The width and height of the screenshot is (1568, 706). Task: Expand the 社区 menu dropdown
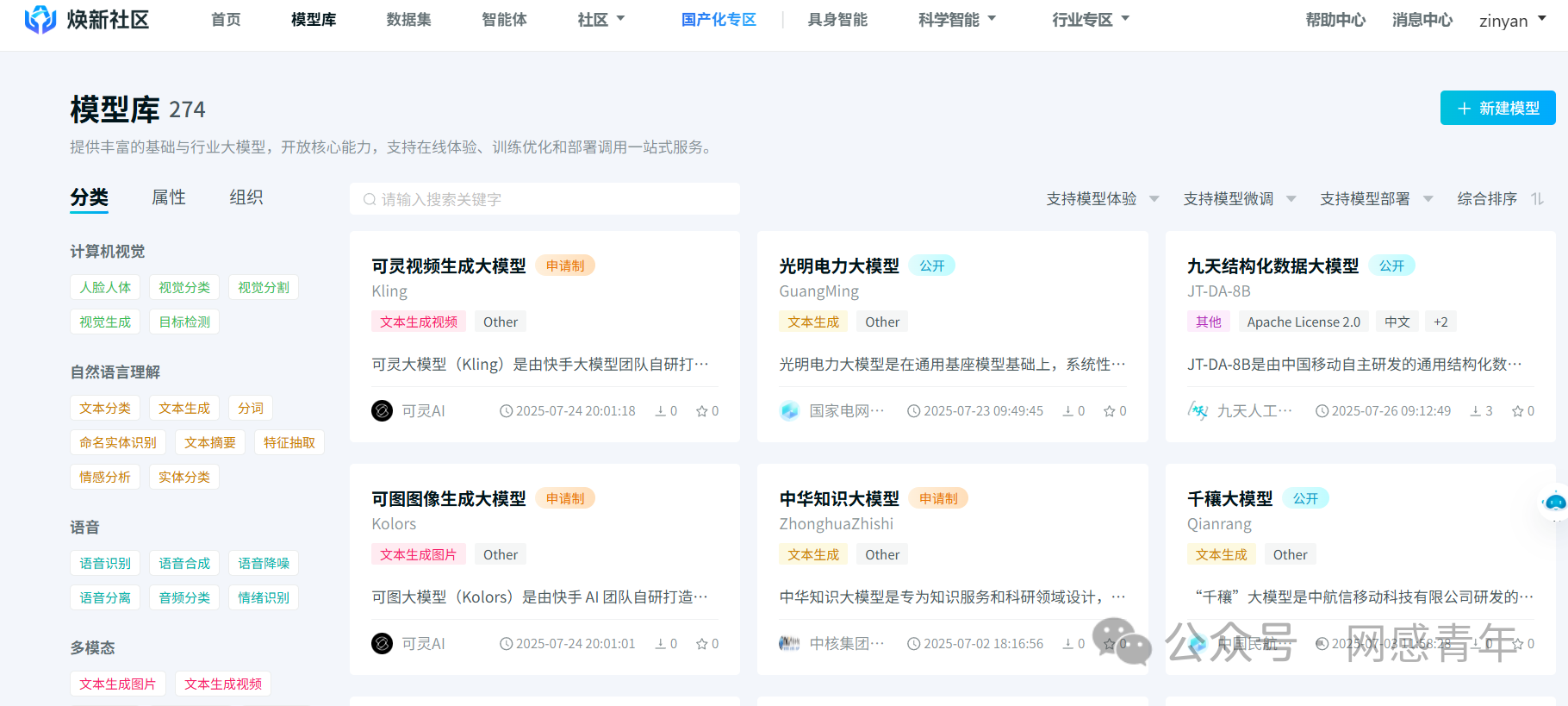pos(600,19)
